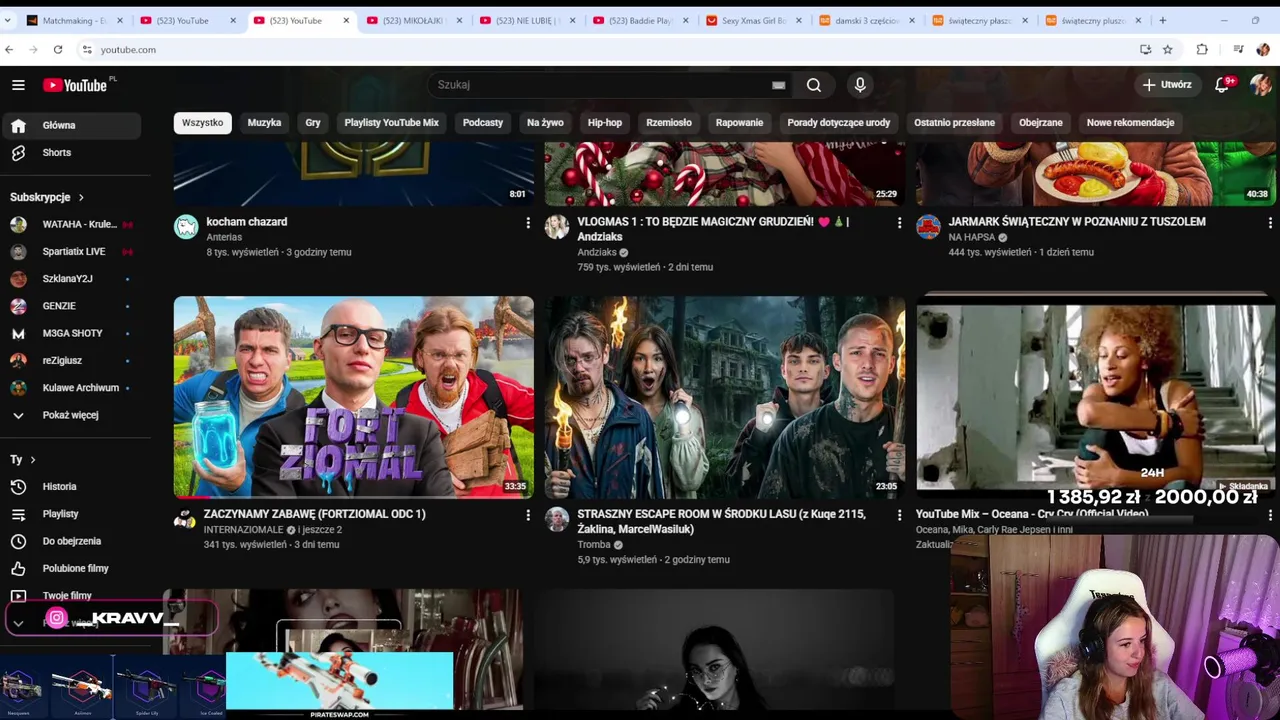Click the Utwórz create button

coord(1167,85)
